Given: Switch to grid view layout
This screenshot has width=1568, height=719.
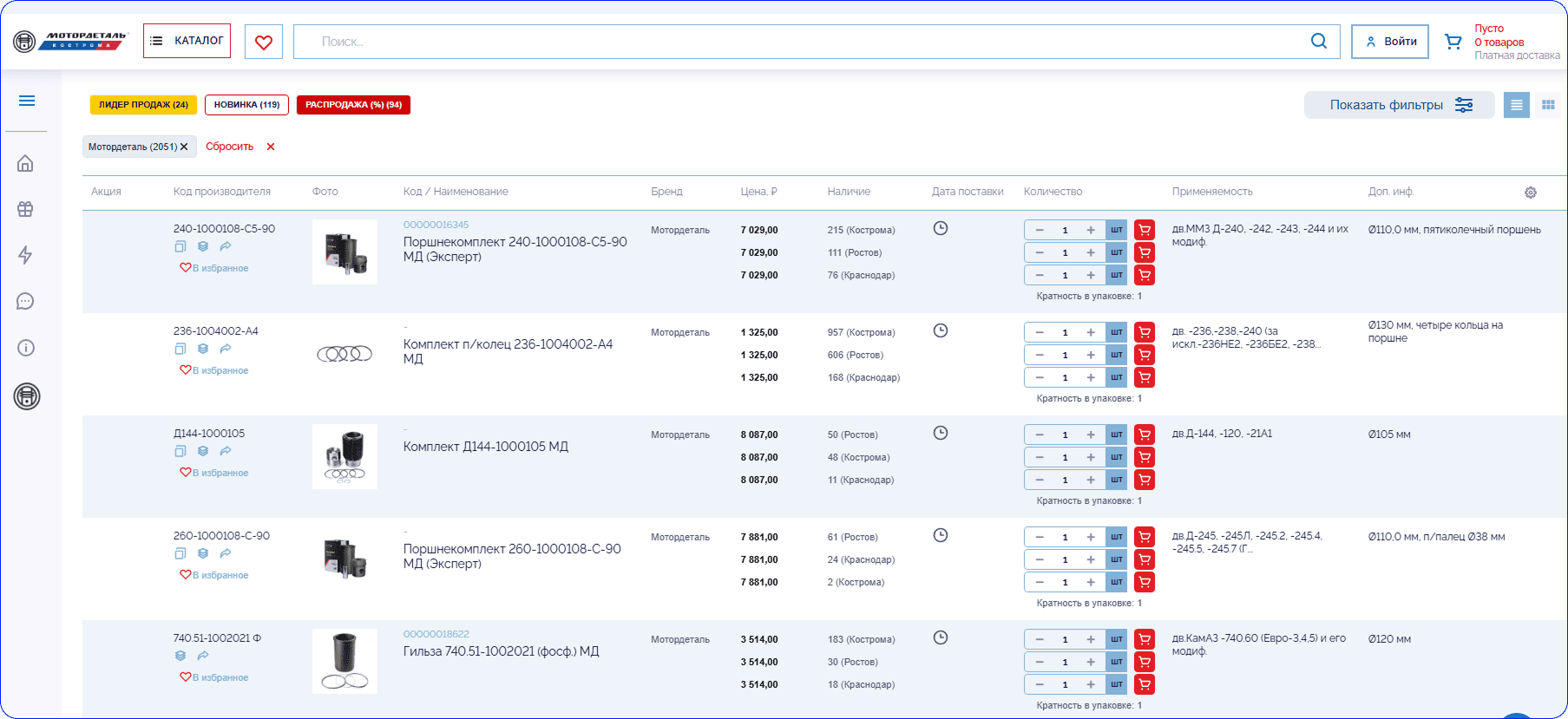Looking at the screenshot, I should click(x=1547, y=105).
